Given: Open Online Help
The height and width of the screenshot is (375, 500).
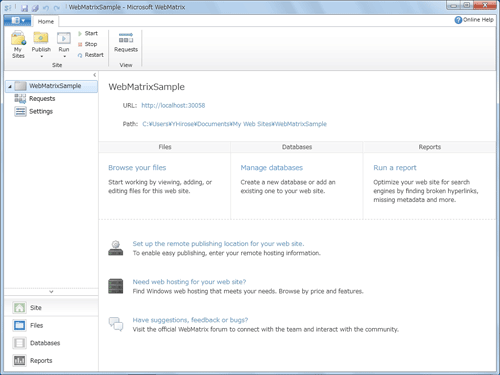Looking at the screenshot, I should click(x=474, y=20).
